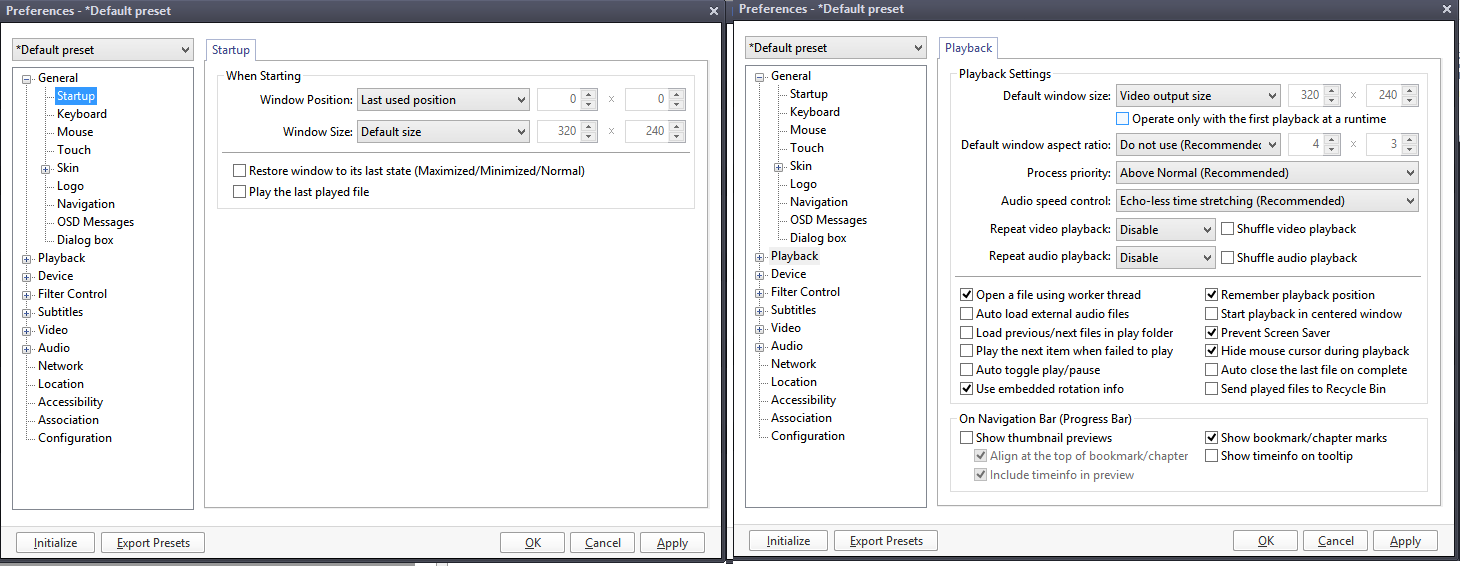The width and height of the screenshot is (1481, 566).
Task: Select Mouse in left window tree
Action: [75, 132]
